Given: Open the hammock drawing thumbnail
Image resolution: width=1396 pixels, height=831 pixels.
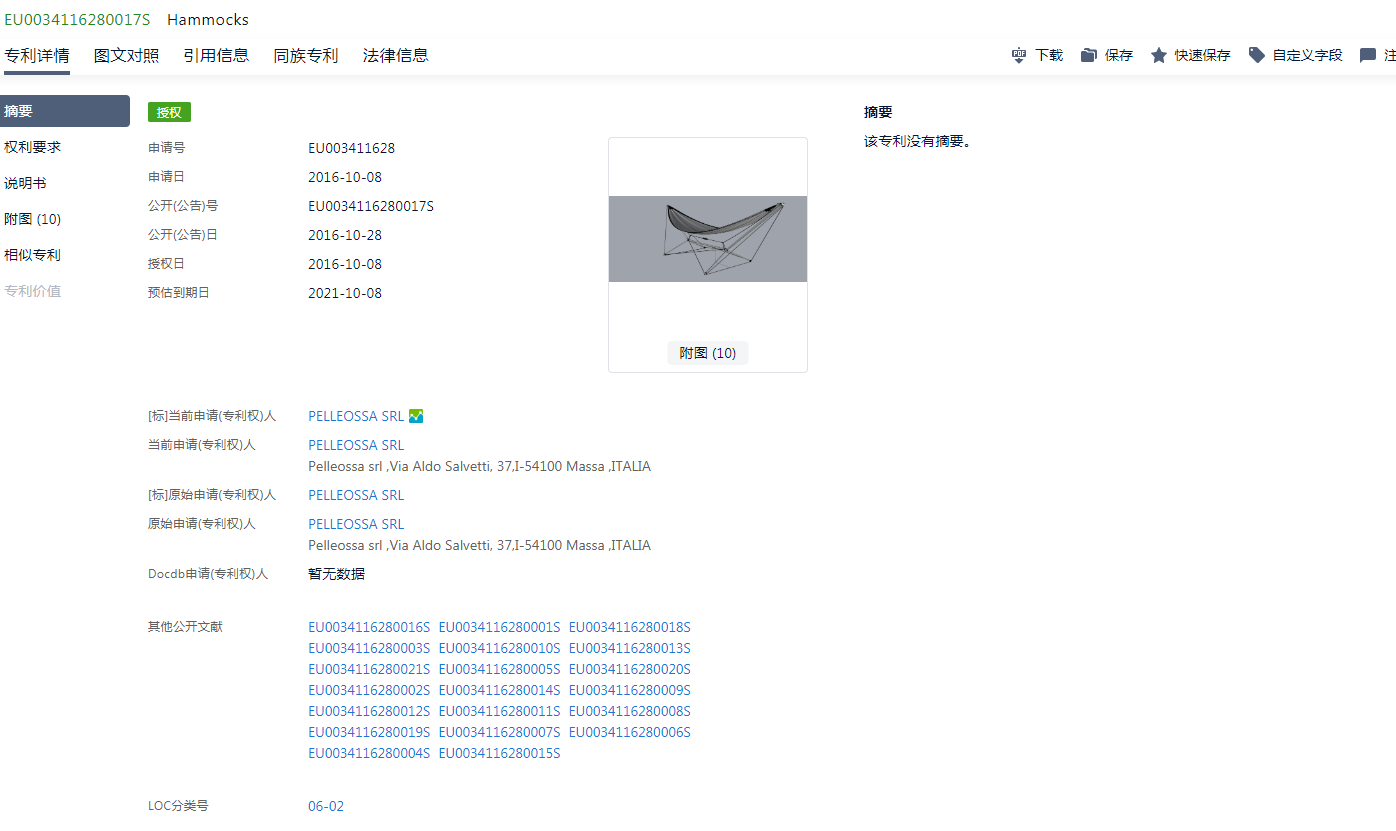Looking at the screenshot, I should click(708, 239).
